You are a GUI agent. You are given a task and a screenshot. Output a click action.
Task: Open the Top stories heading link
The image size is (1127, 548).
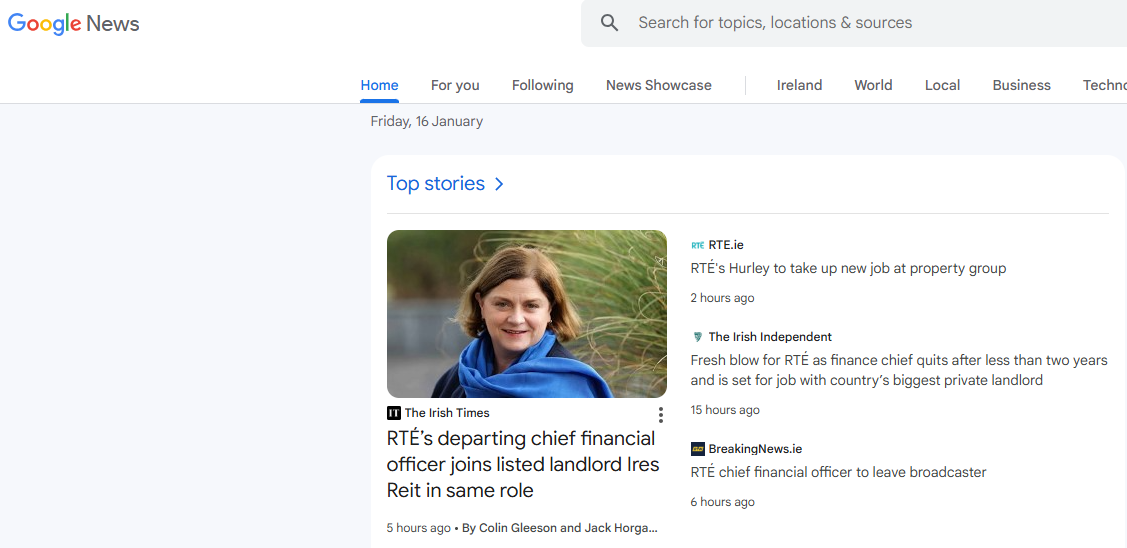(x=435, y=184)
